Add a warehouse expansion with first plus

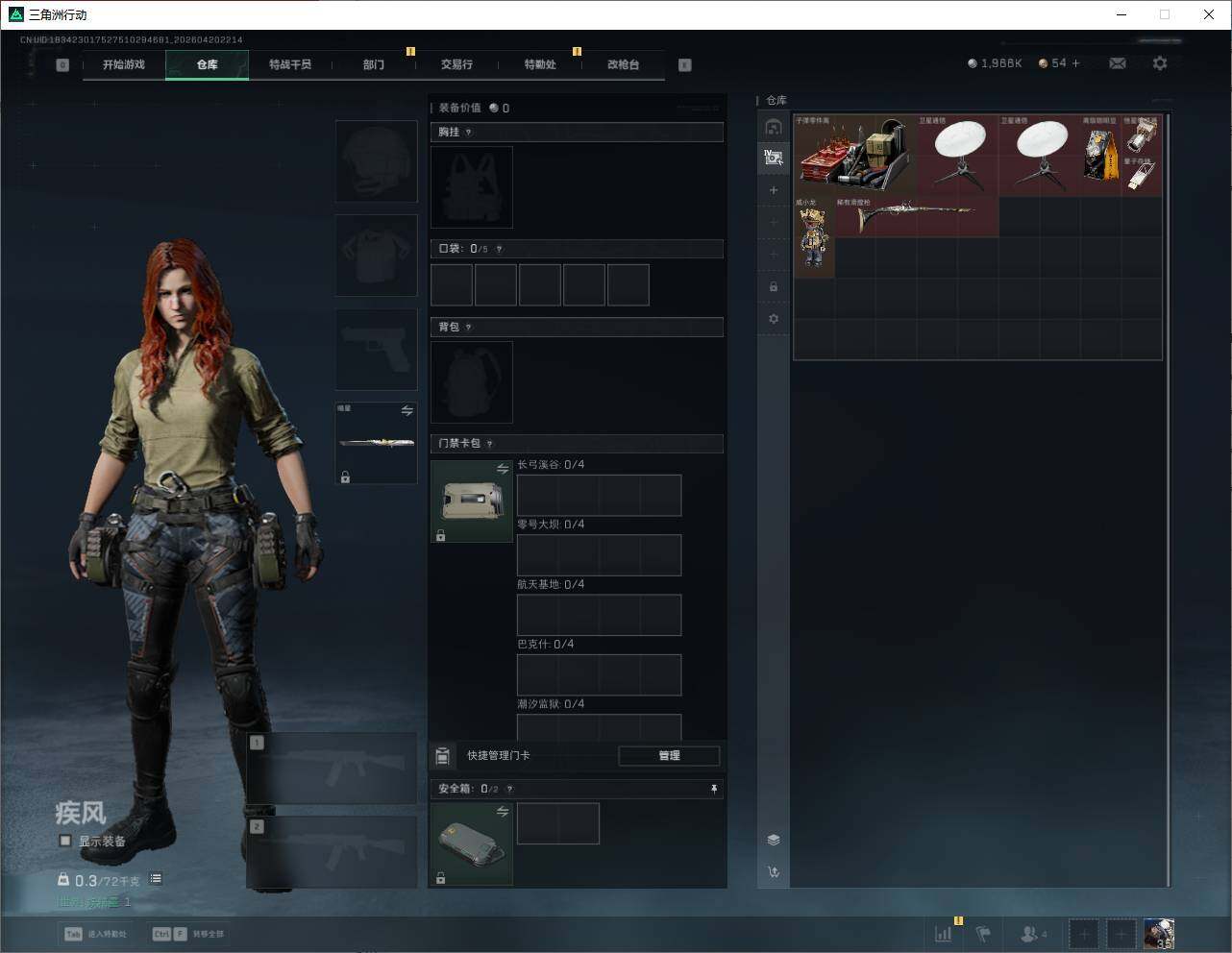tap(774, 190)
